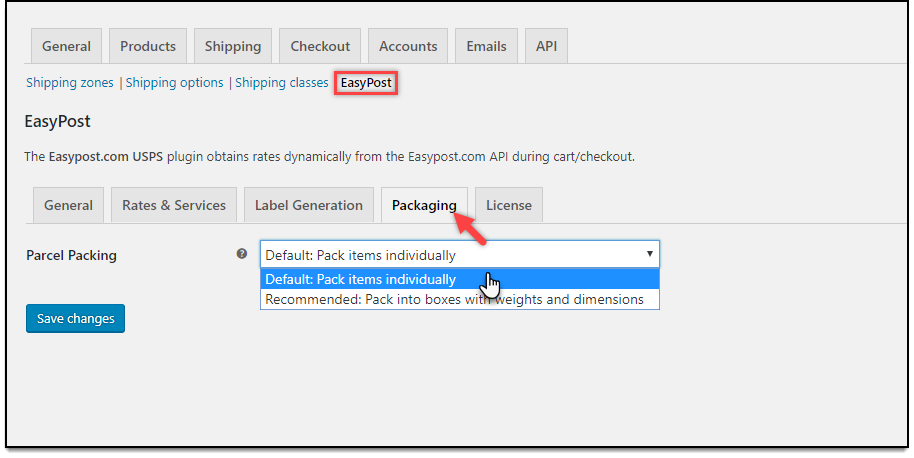
Task: Open the Accounts tab
Action: [x=408, y=46]
